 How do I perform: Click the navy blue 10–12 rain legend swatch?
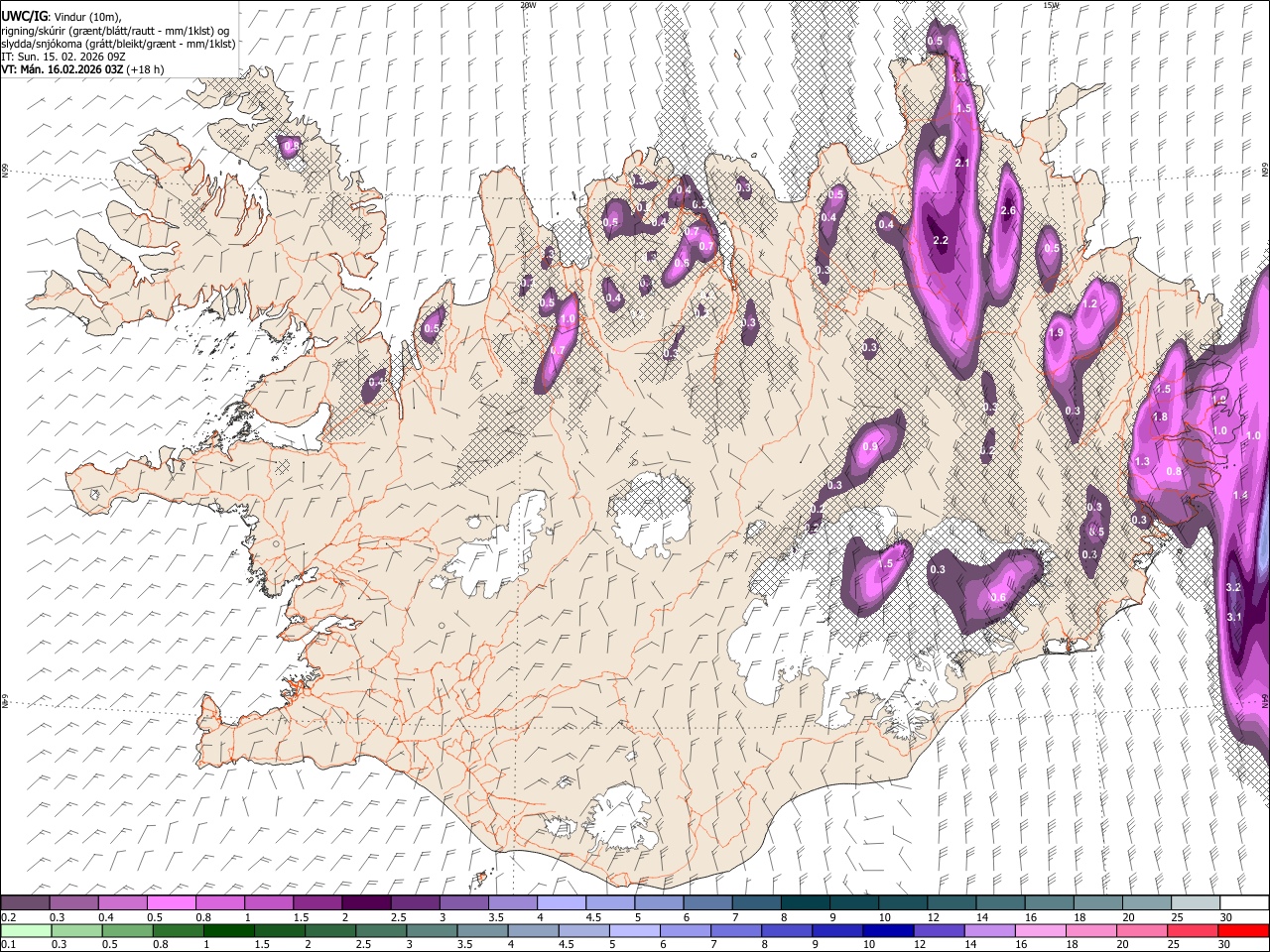(x=889, y=931)
